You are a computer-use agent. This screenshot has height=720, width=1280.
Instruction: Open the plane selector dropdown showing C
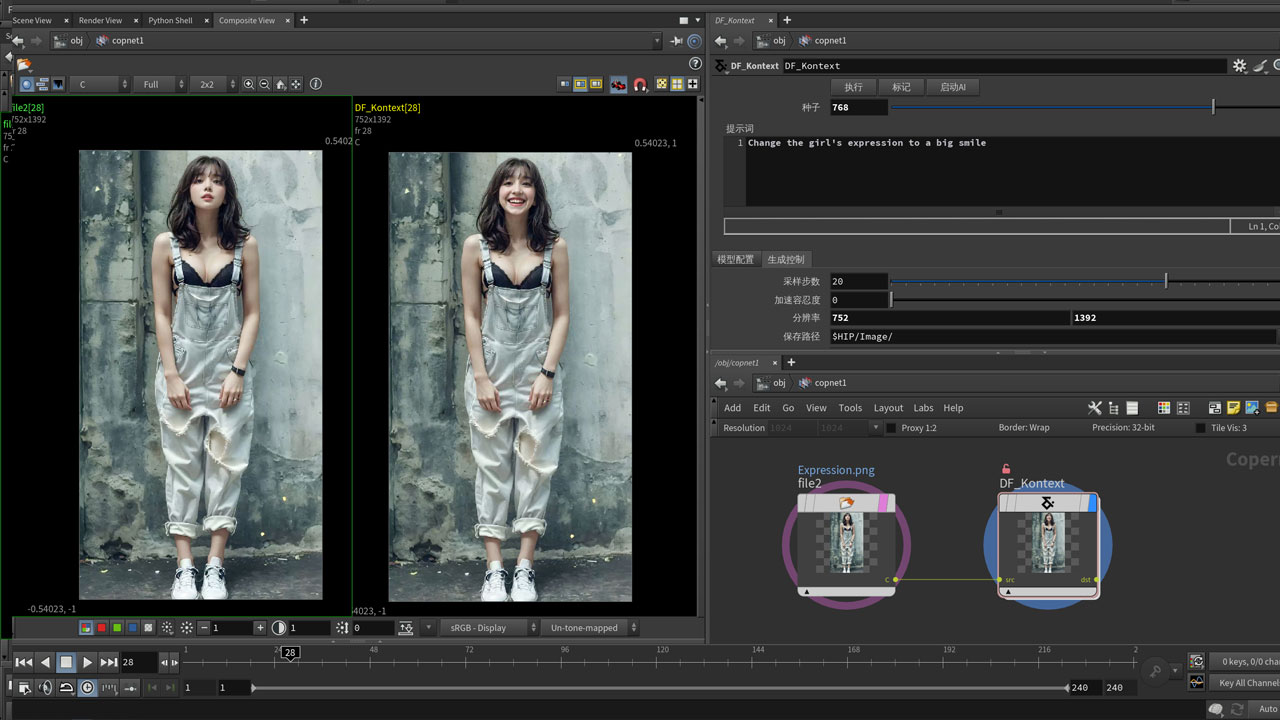coord(99,85)
